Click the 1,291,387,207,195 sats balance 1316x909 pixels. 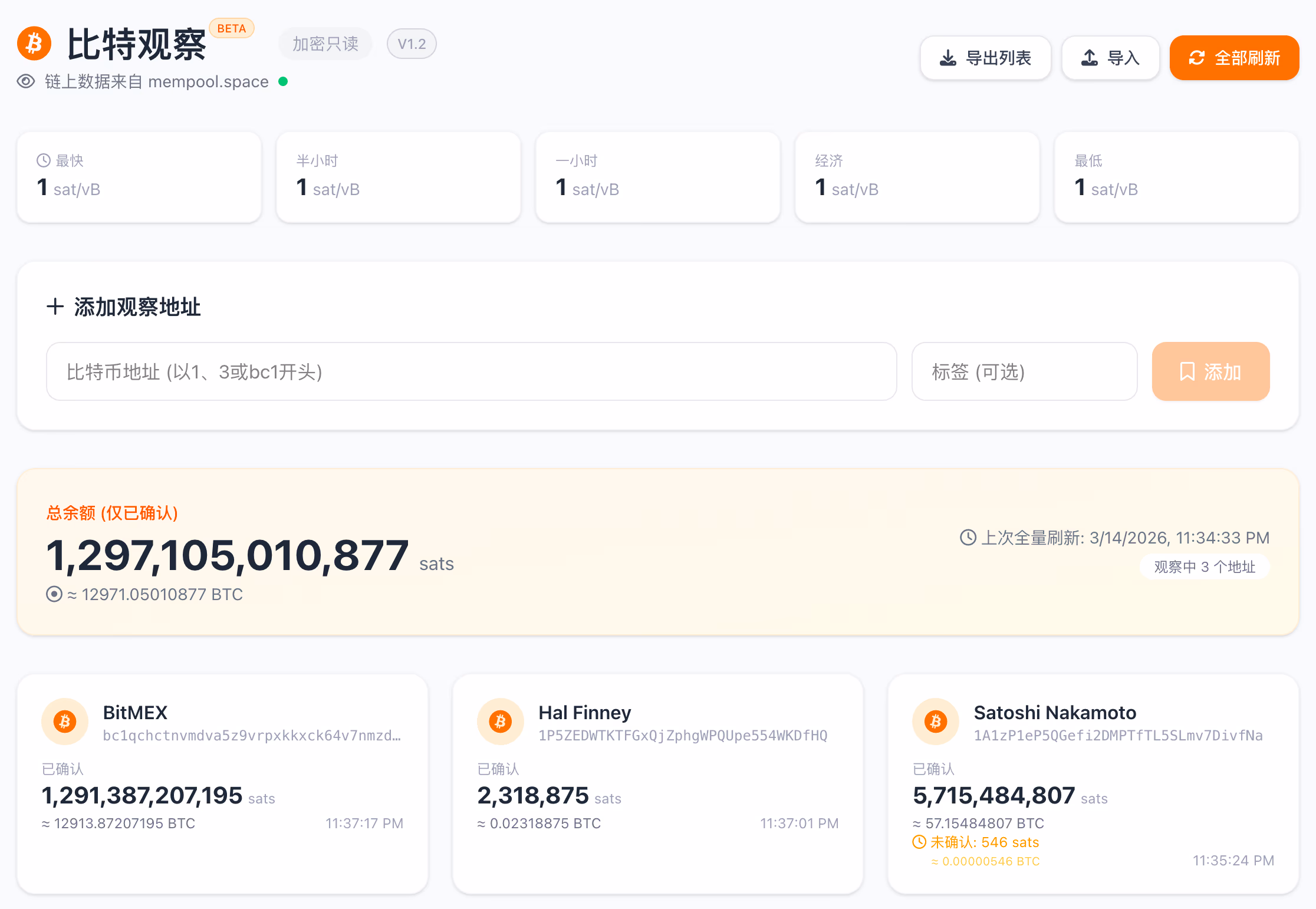[x=158, y=796]
